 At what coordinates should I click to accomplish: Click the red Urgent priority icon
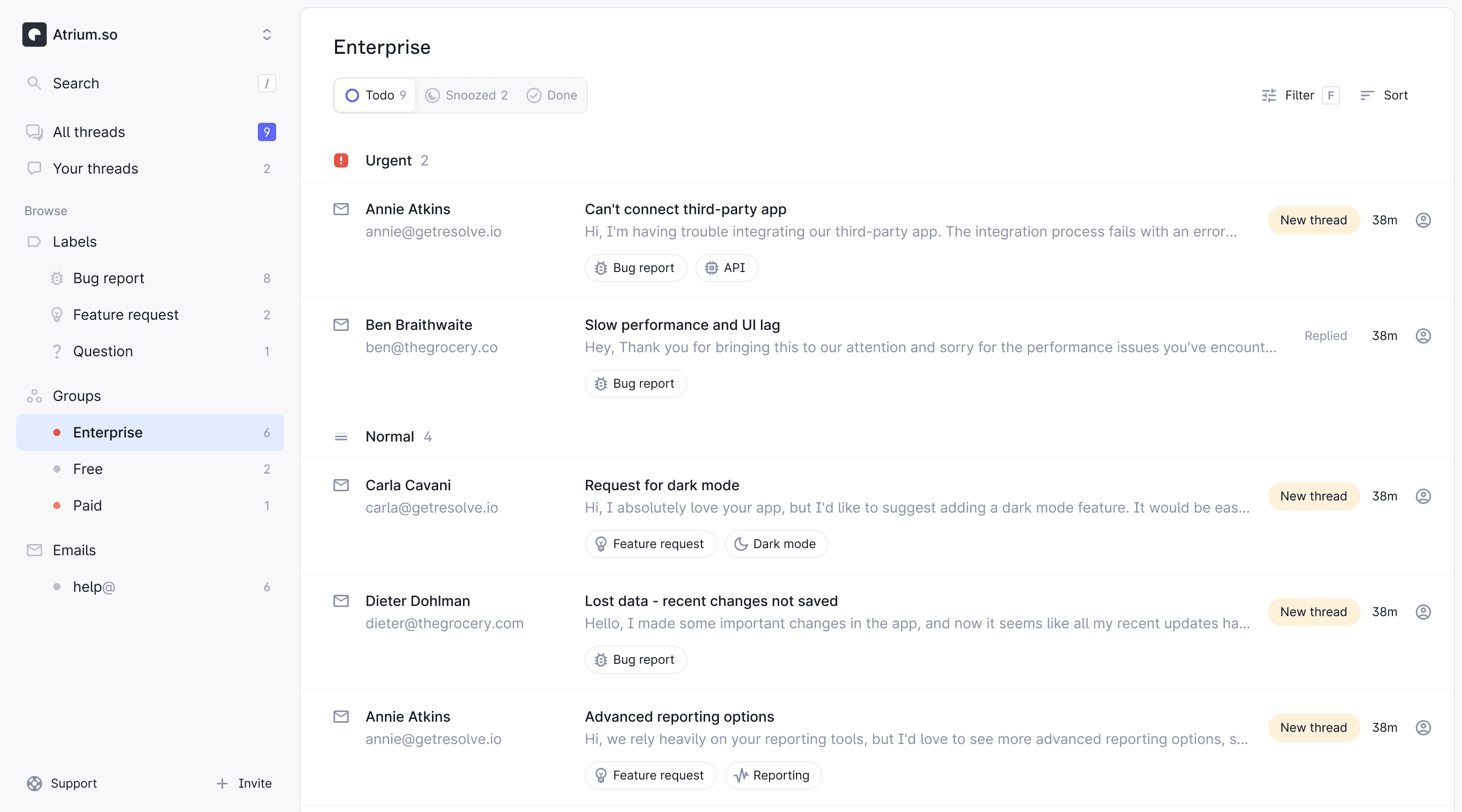pyautogui.click(x=341, y=160)
